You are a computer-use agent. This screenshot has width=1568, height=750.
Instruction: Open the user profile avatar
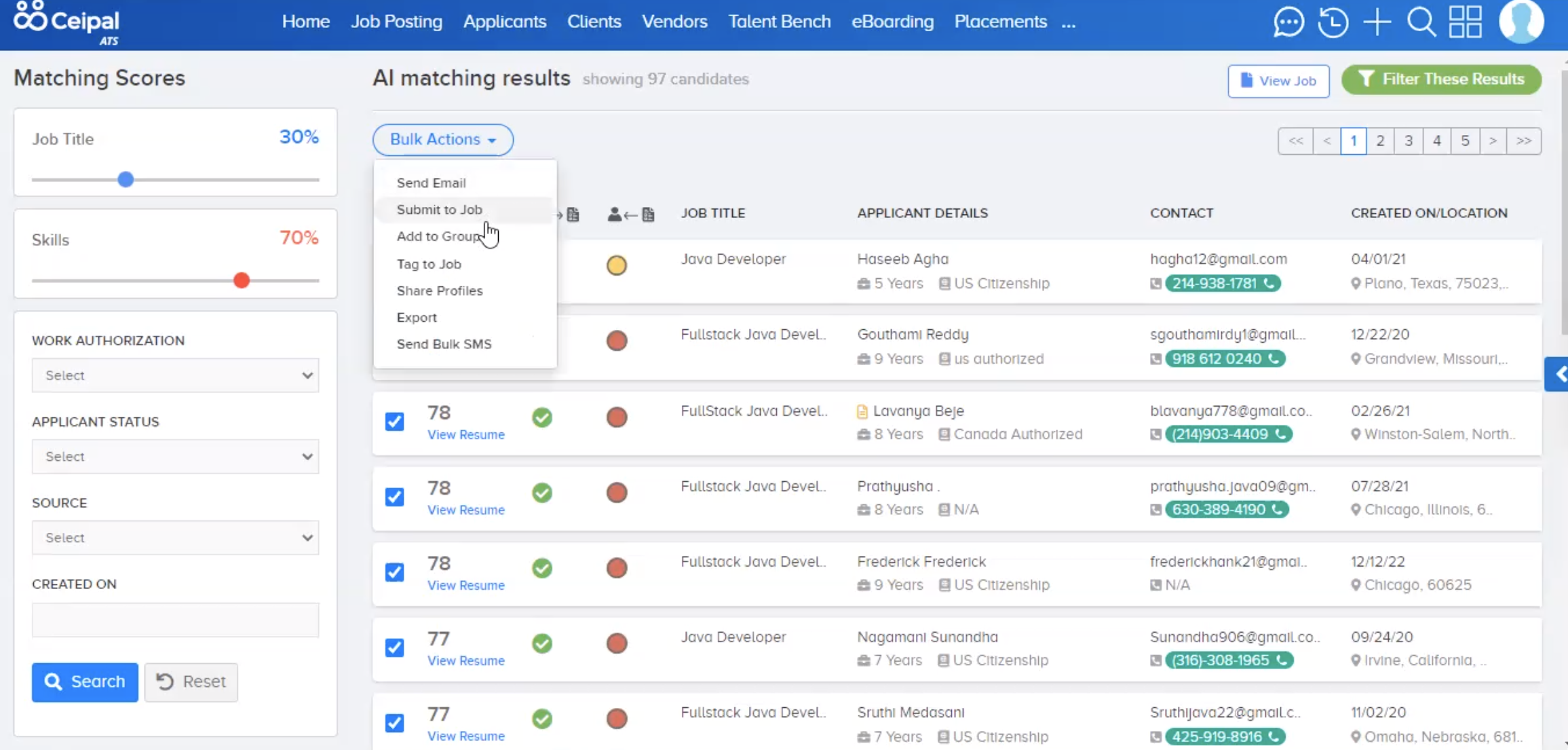tap(1521, 22)
